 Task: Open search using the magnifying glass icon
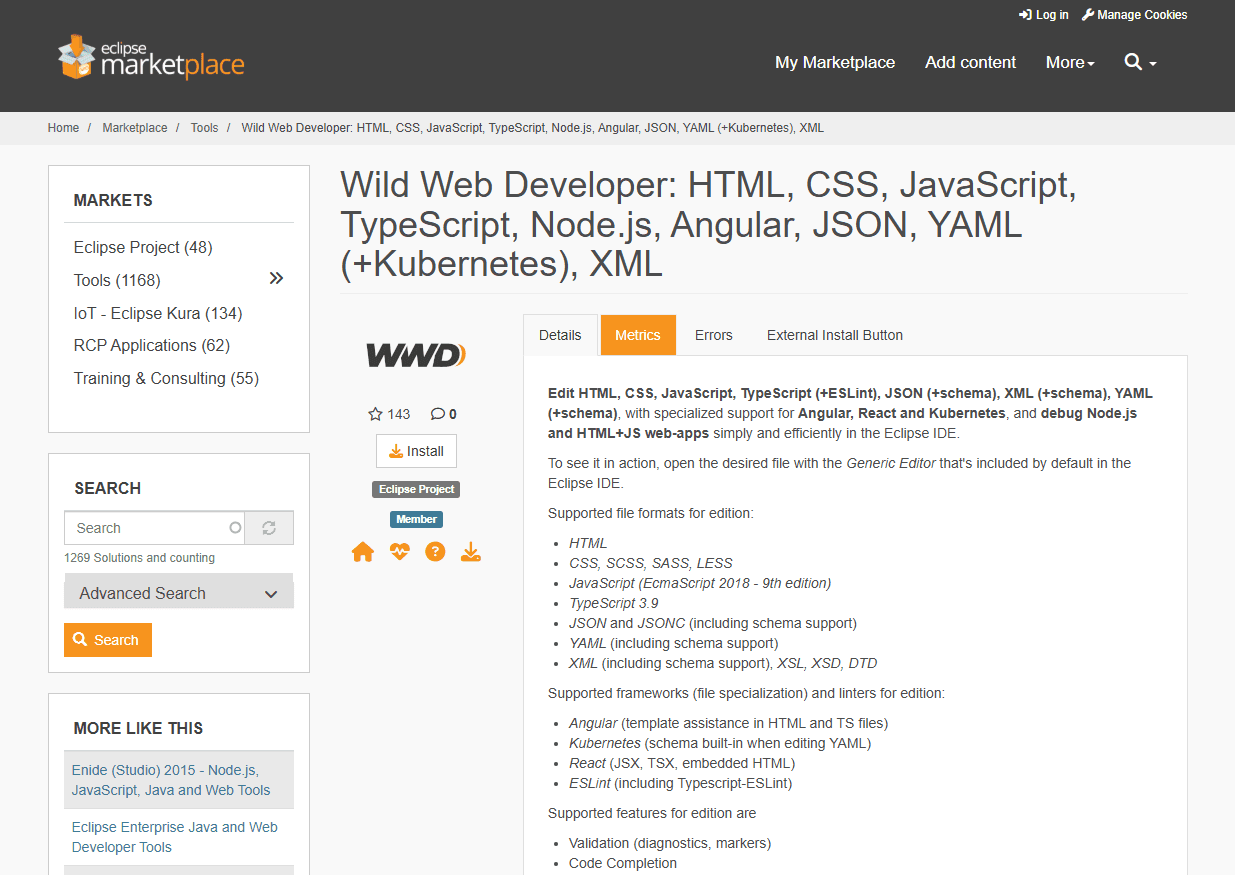1134,62
